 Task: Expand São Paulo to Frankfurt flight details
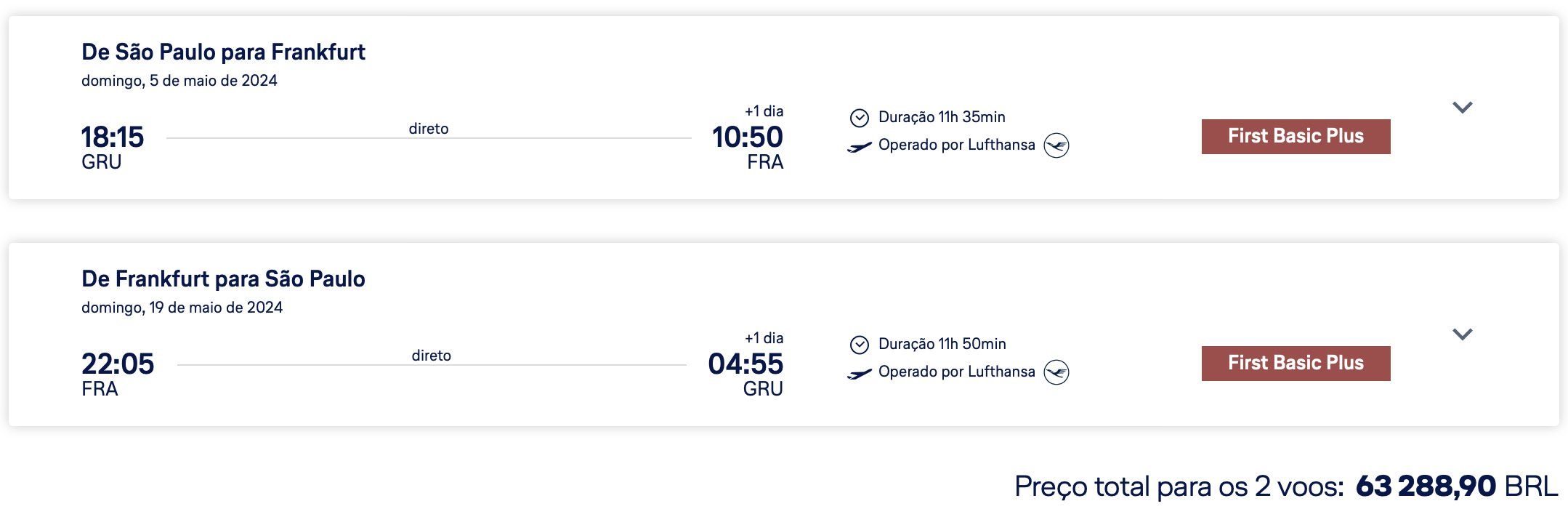click(1462, 108)
